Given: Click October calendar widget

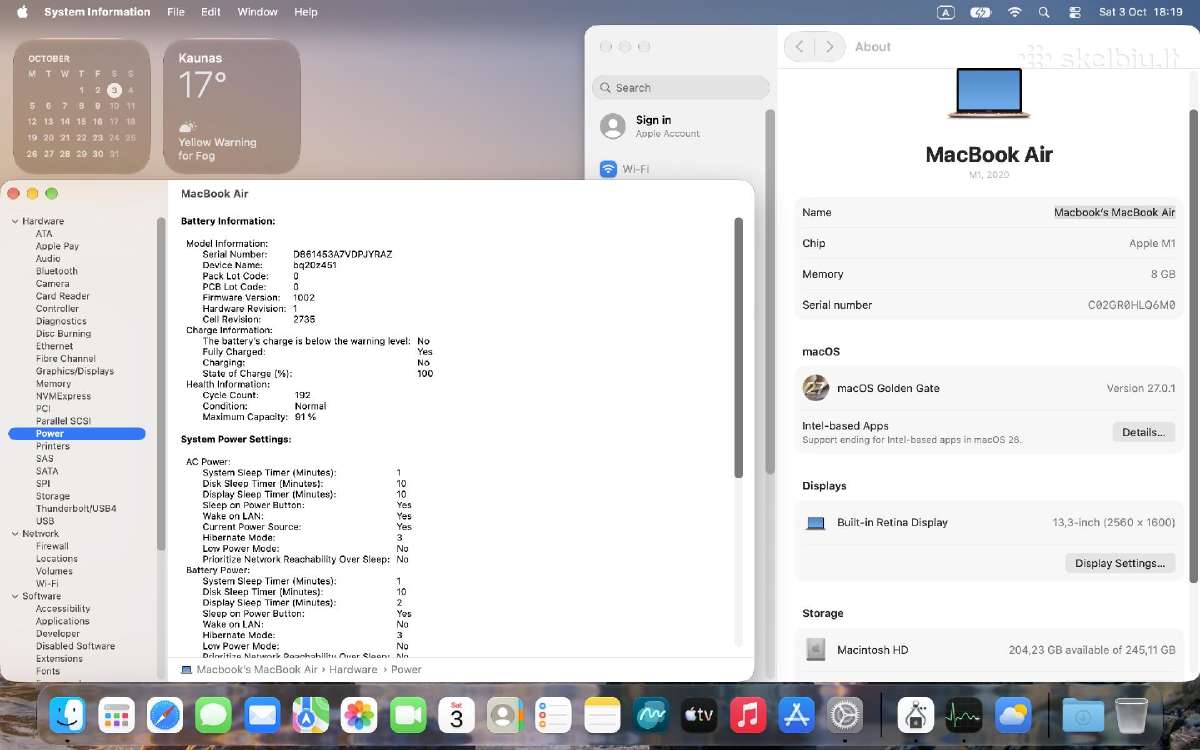Looking at the screenshot, I should point(81,107).
